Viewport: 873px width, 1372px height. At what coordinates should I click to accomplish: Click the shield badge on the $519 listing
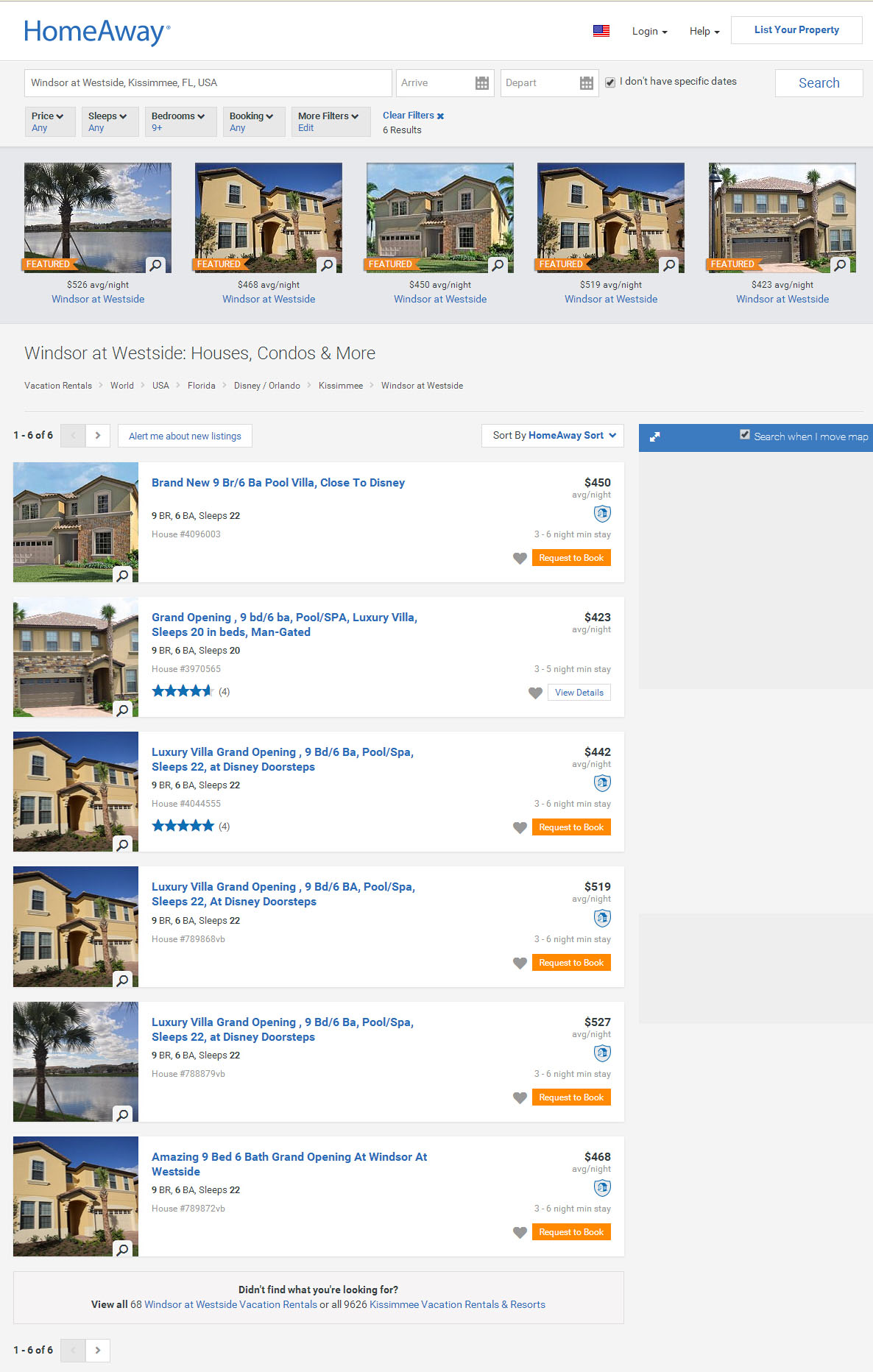602,918
